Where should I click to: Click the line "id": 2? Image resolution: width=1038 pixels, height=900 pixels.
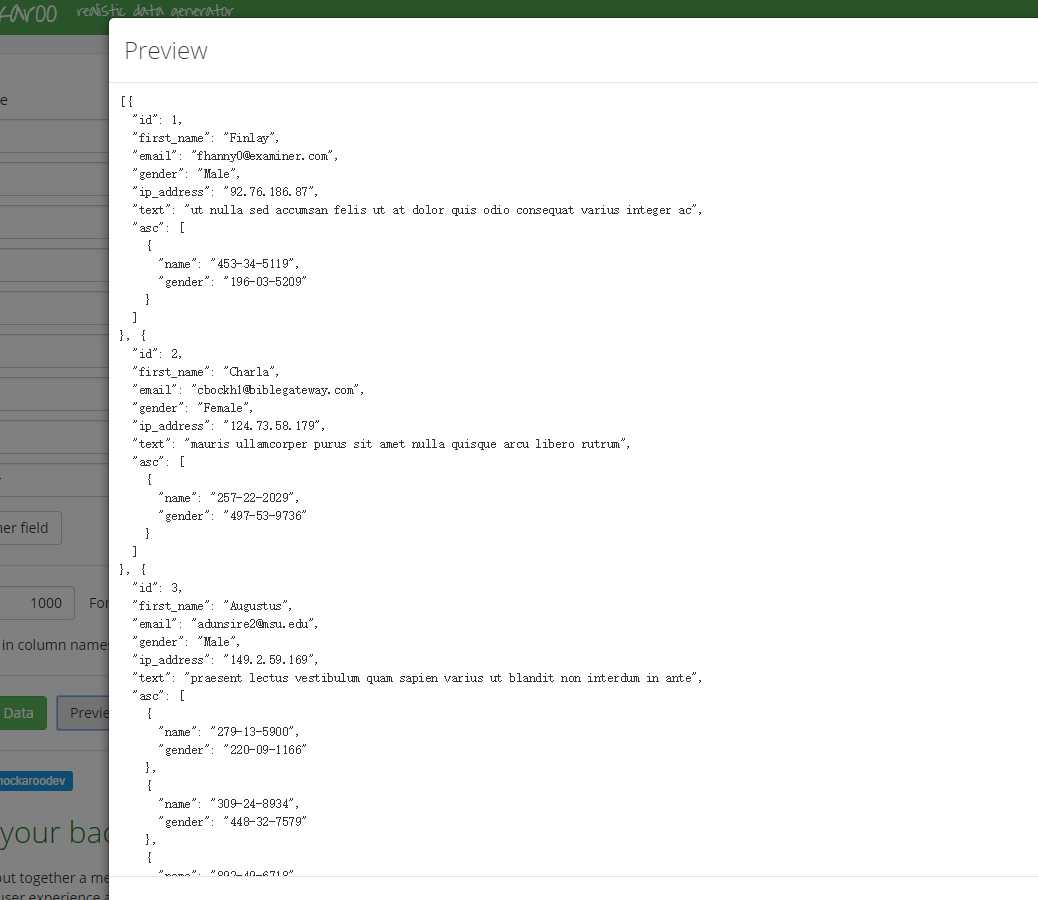click(157, 354)
